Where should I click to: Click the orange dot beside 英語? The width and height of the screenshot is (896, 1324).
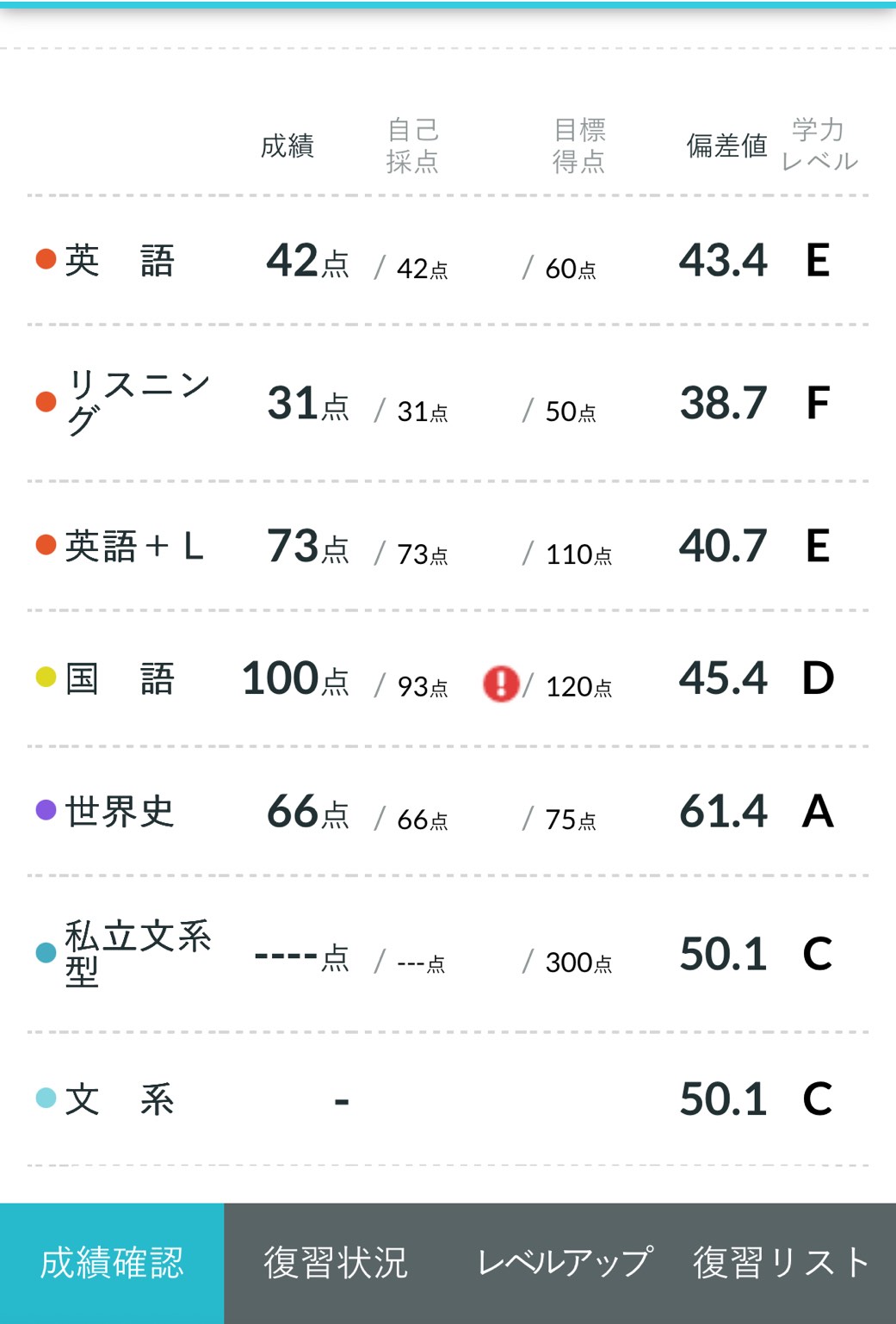[46, 259]
